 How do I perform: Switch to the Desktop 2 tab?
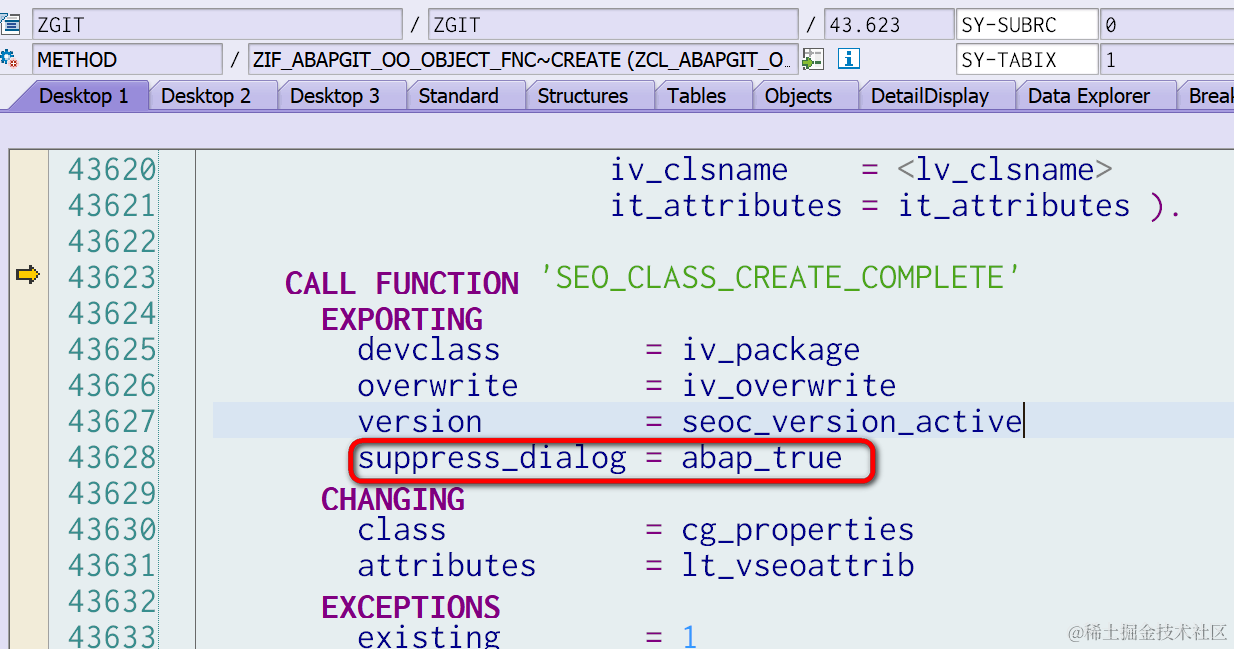(206, 96)
